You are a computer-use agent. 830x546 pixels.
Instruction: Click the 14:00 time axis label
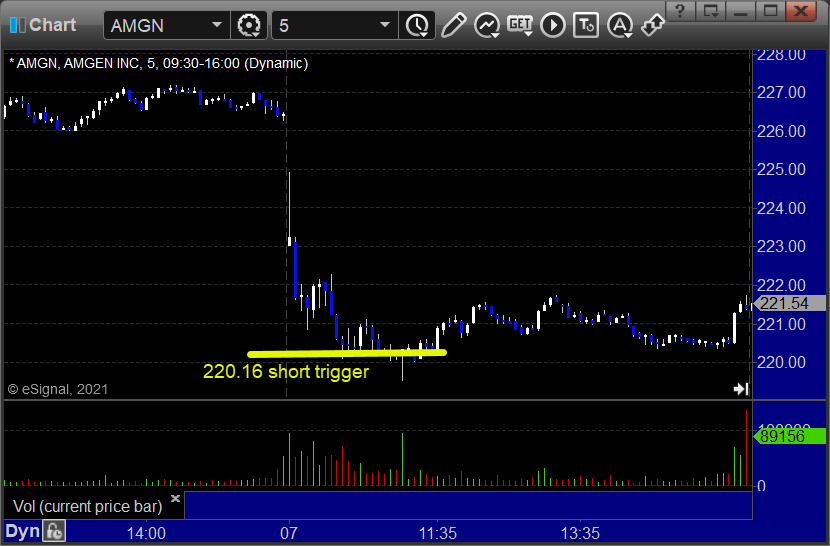(x=146, y=533)
